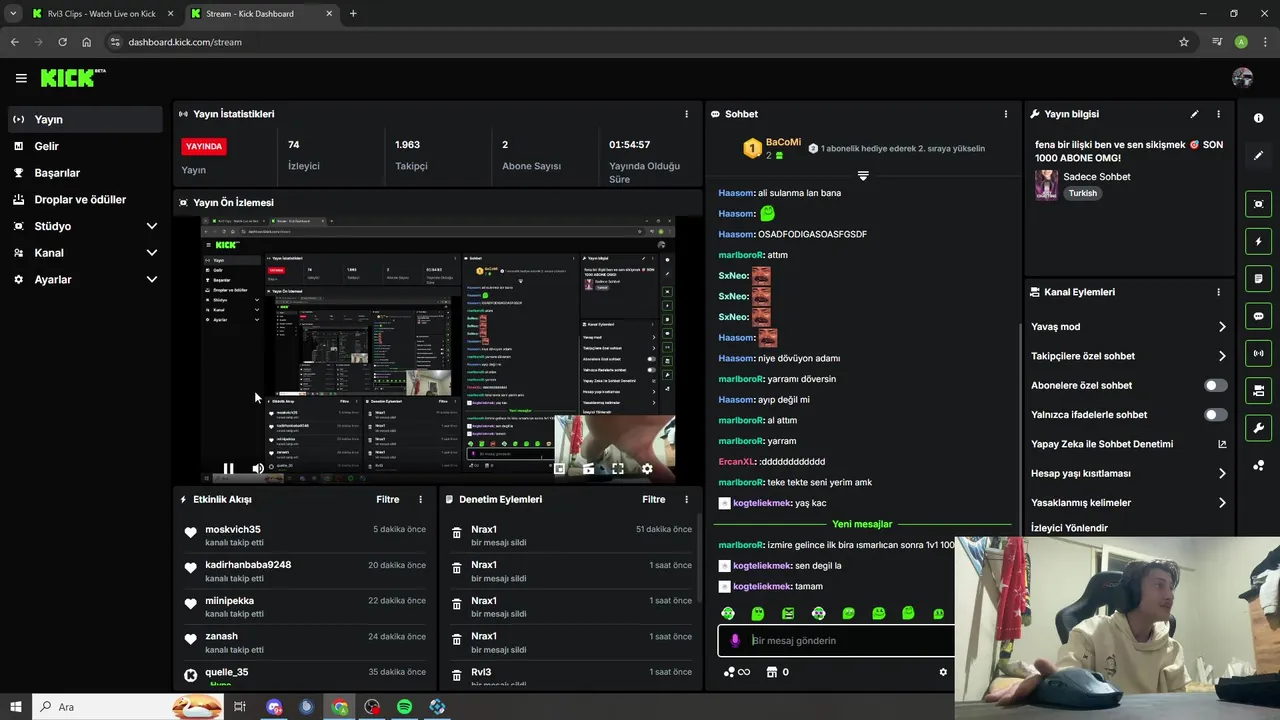Open the Yayın page in the sidebar
Image resolution: width=1280 pixels, height=720 pixels.
84,119
